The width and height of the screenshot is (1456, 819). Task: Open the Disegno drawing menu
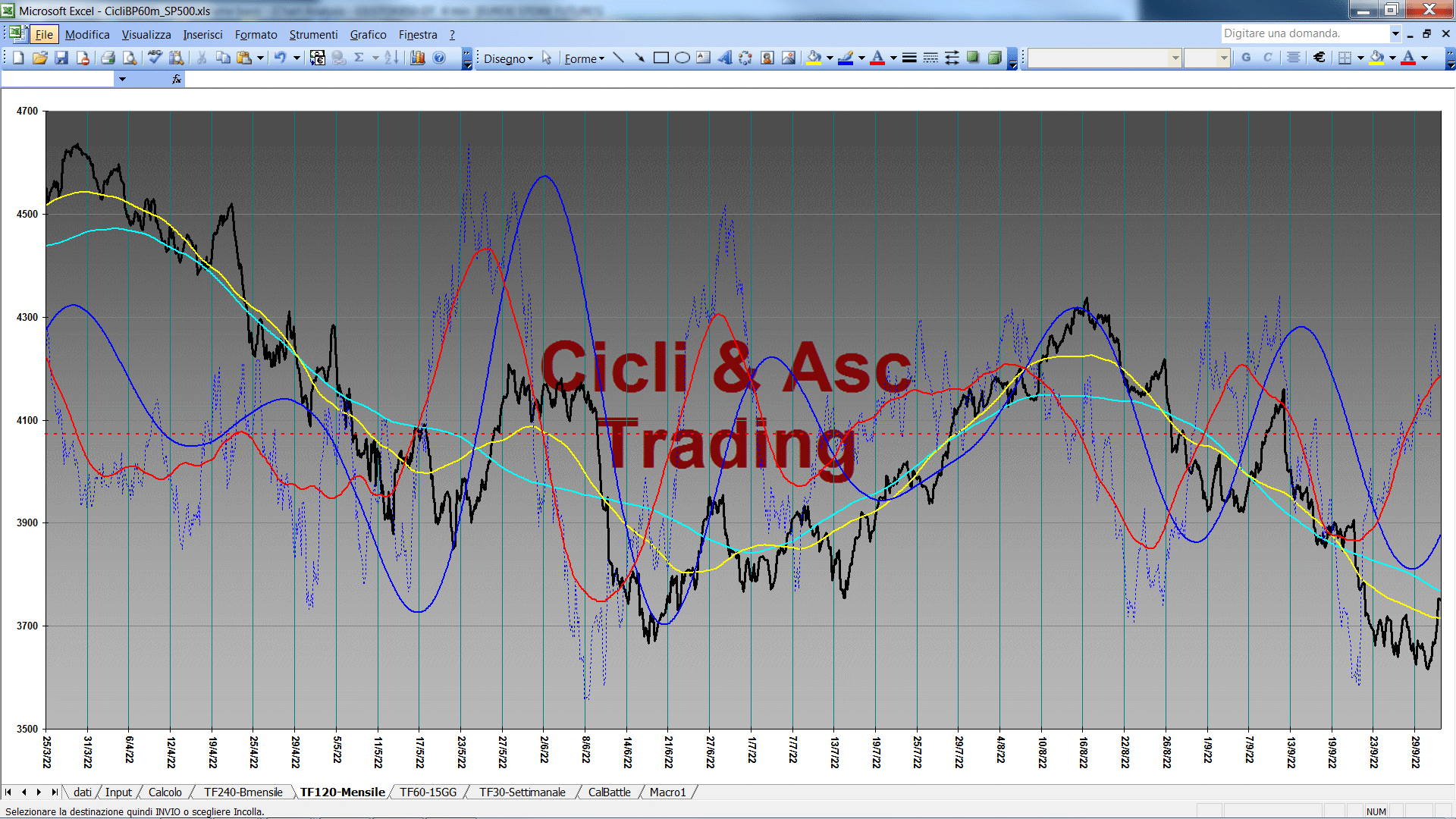pyautogui.click(x=508, y=59)
